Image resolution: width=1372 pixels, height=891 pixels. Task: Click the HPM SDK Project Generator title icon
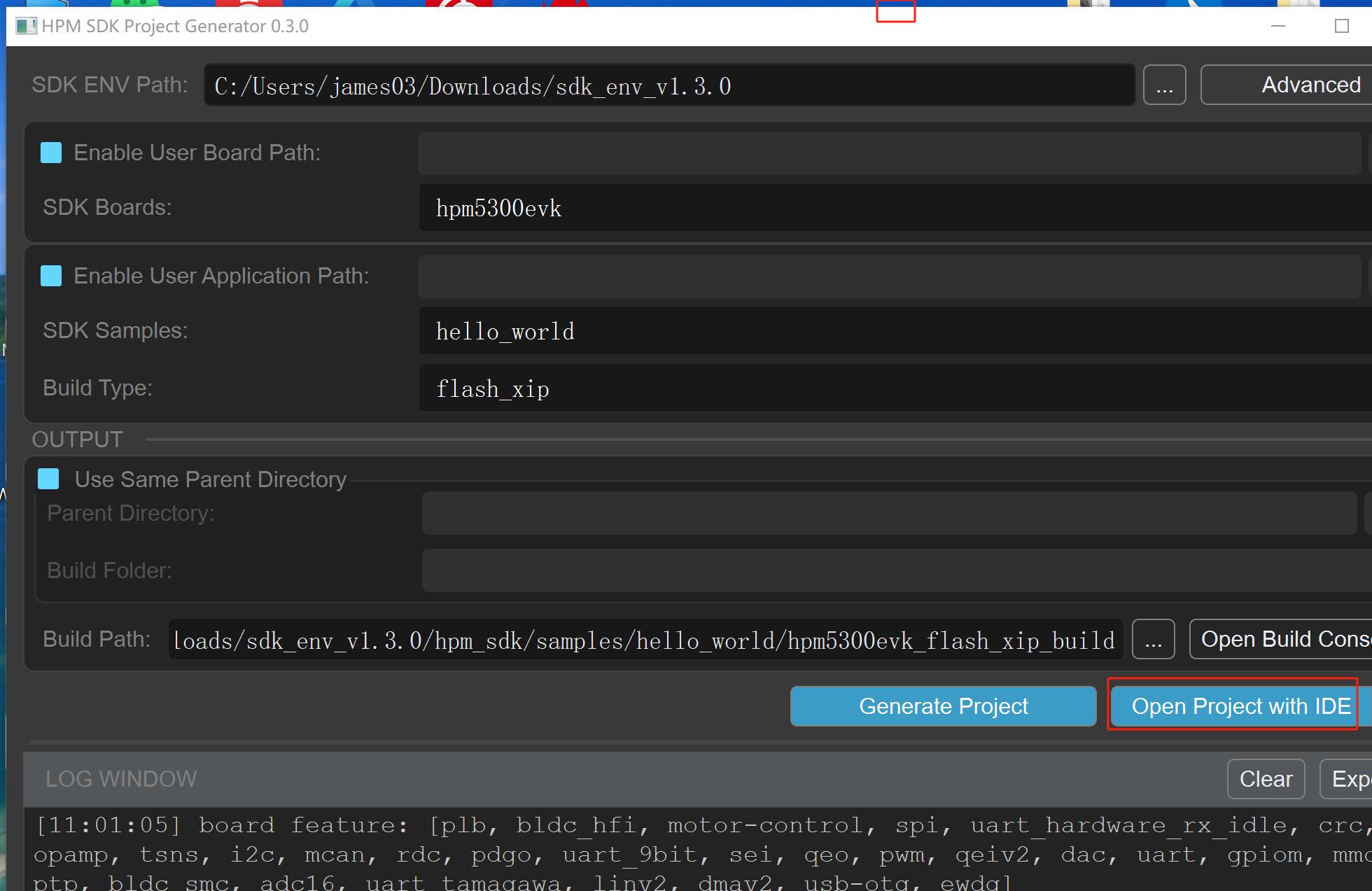26,27
